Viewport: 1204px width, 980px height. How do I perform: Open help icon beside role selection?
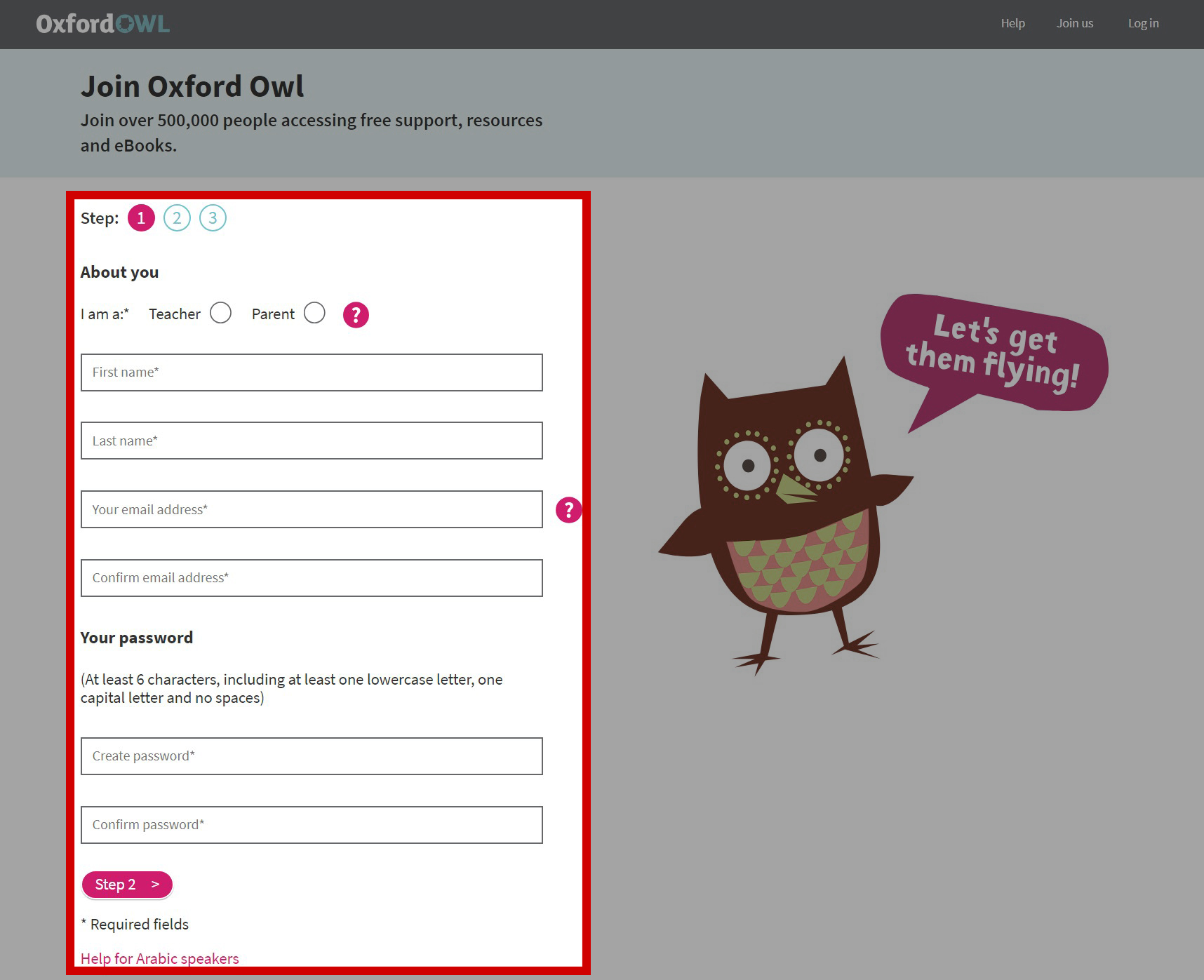click(x=356, y=314)
